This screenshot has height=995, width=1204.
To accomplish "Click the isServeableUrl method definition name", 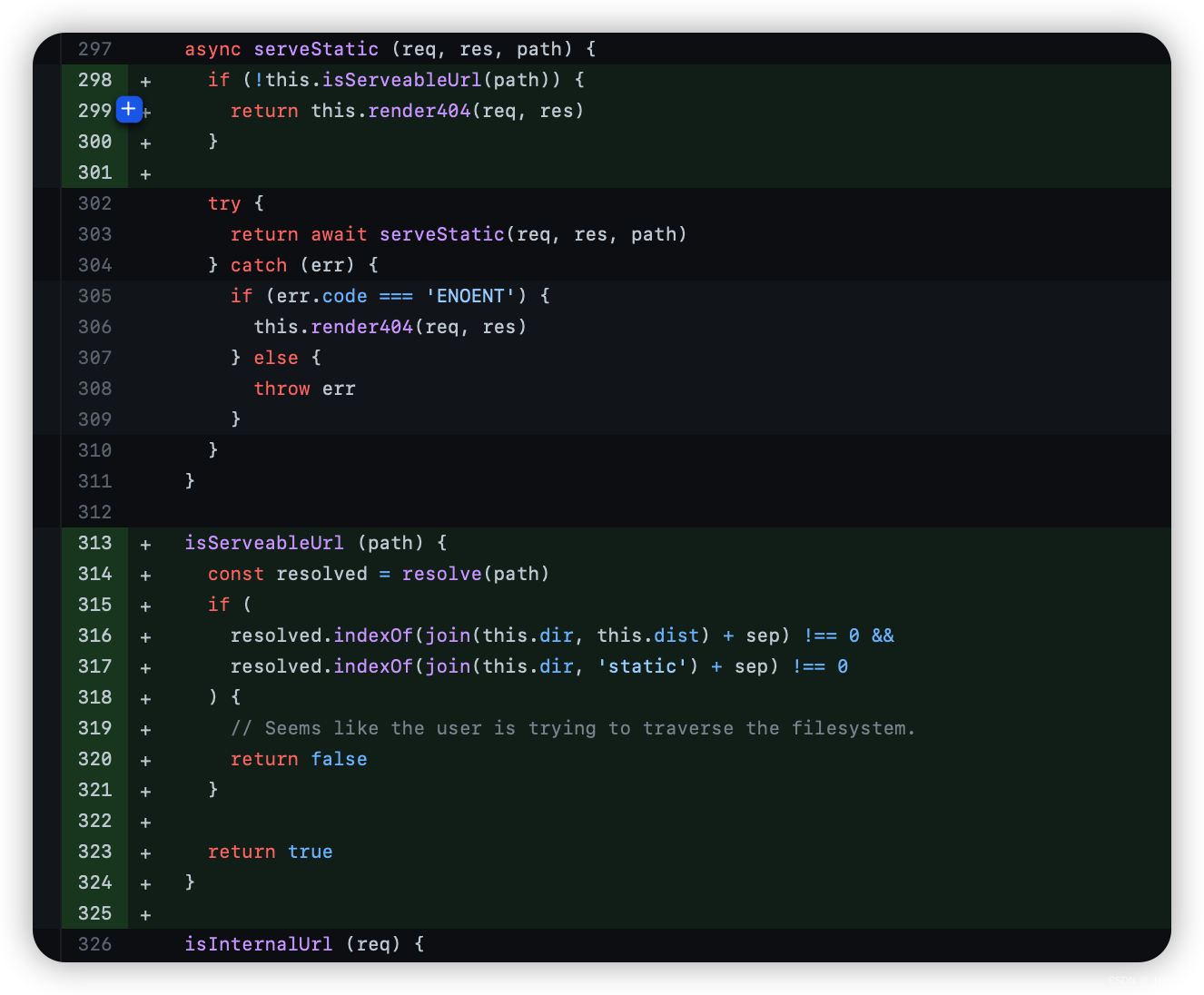I will pyautogui.click(x=264, y=543).
